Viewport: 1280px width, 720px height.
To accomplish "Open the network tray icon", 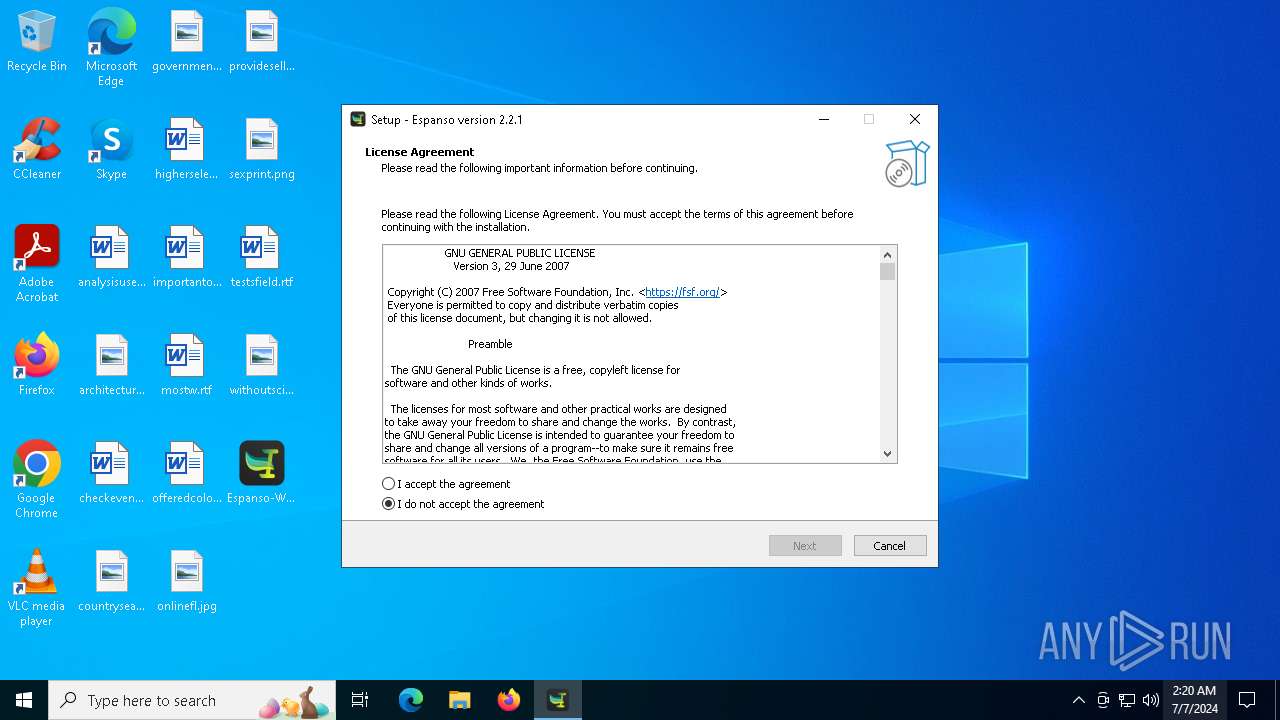I will click(1127, 700).
